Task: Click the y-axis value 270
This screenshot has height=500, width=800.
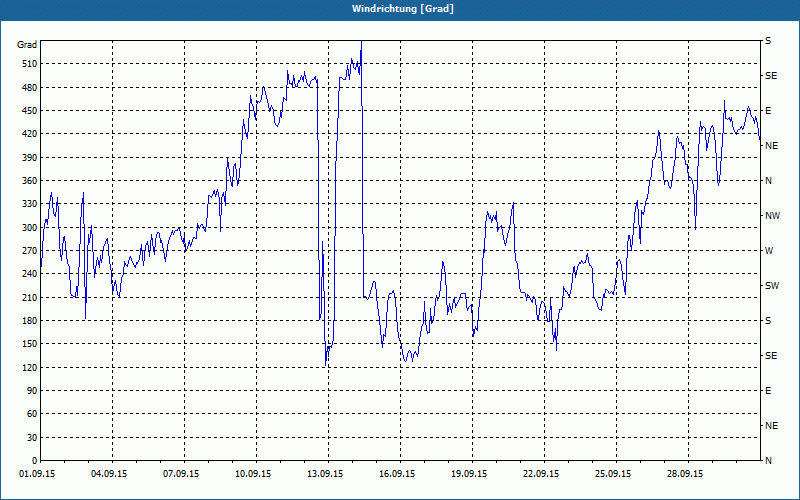Action: pos(30,251)
